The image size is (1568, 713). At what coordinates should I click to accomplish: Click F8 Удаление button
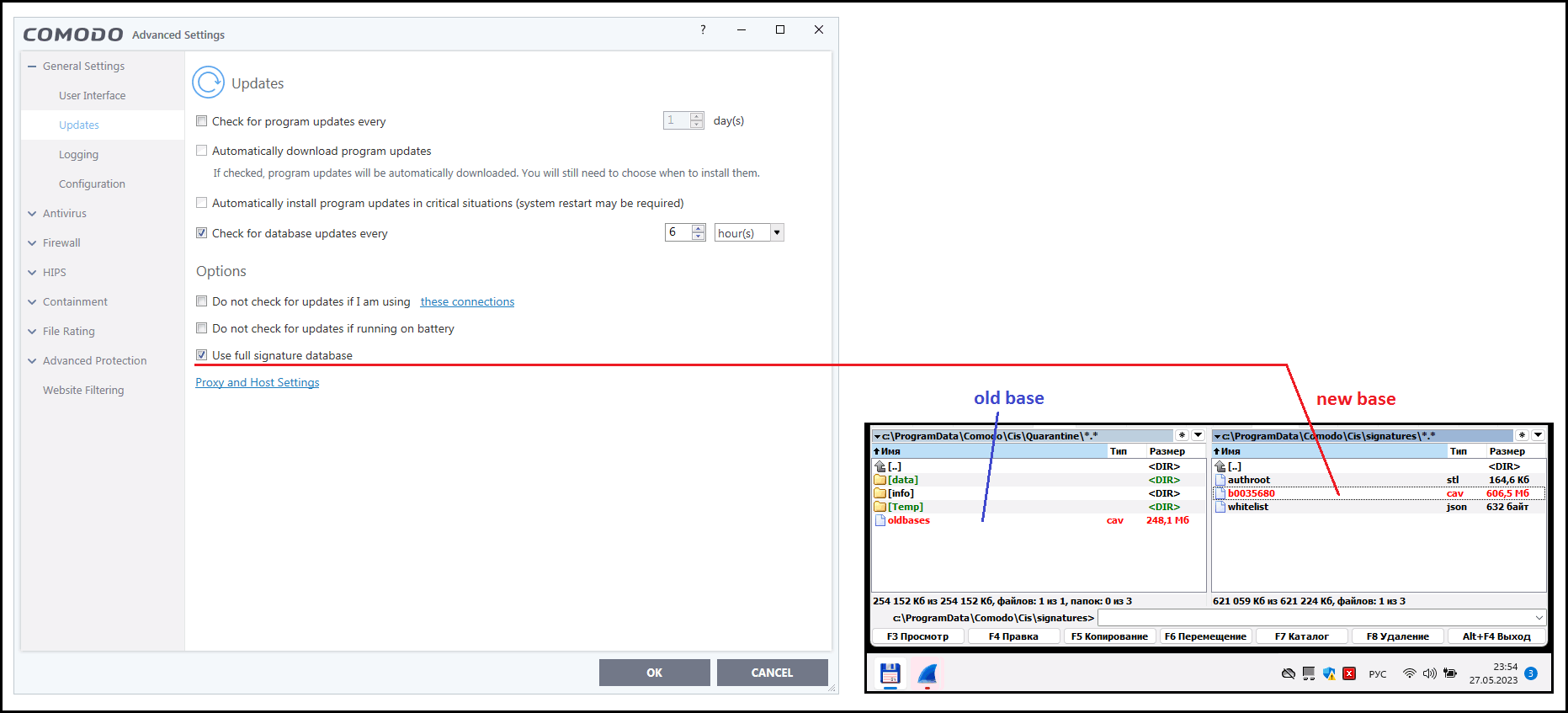pos(1397,636)
